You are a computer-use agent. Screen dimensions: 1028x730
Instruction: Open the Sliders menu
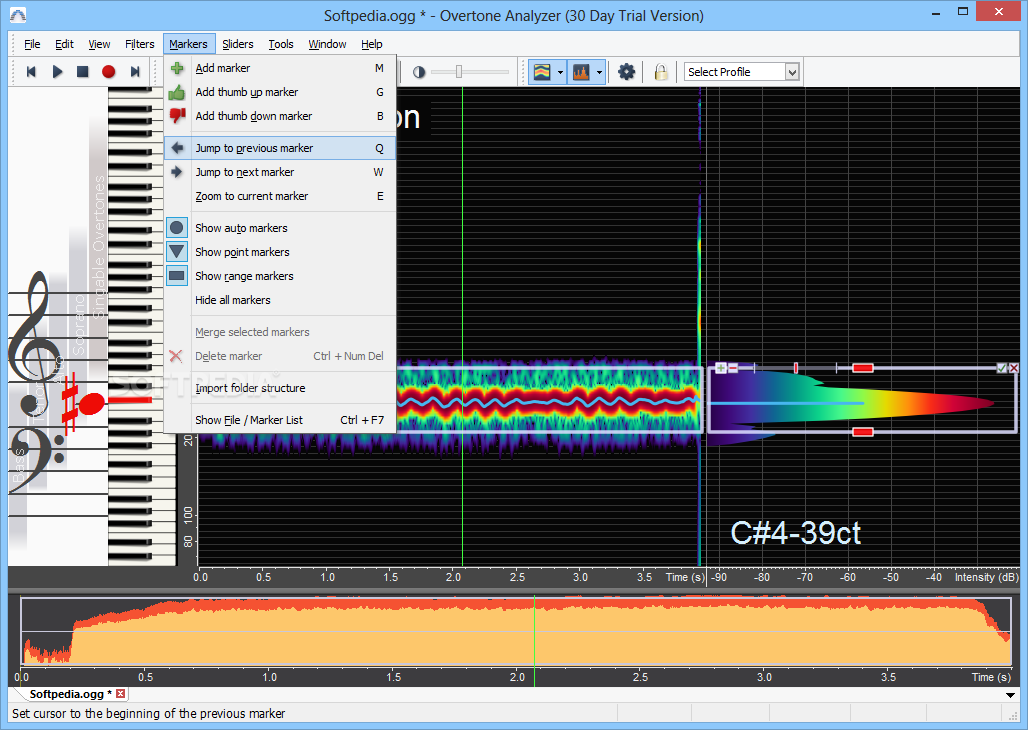tap(237, 44)
